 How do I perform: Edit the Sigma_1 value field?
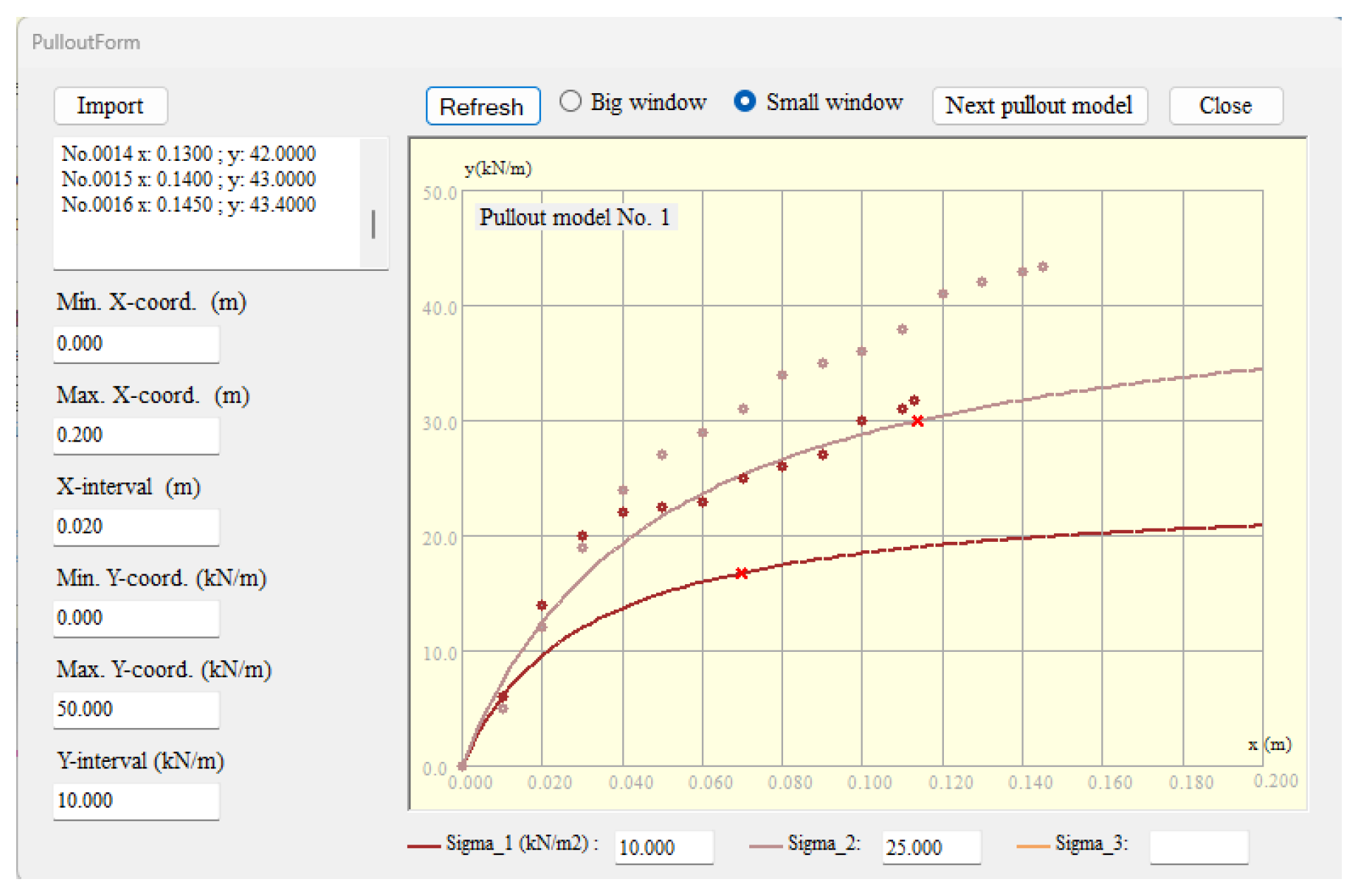662,847
